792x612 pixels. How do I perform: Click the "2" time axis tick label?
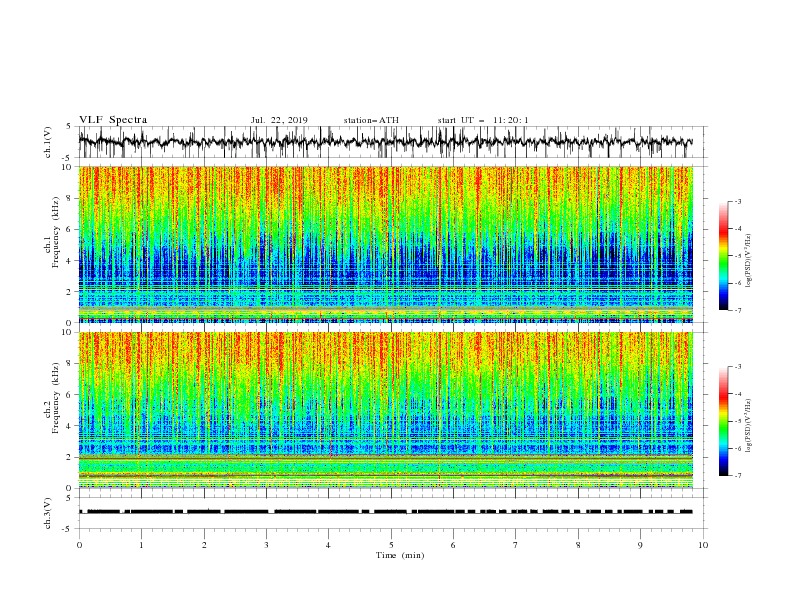[204, 545]
